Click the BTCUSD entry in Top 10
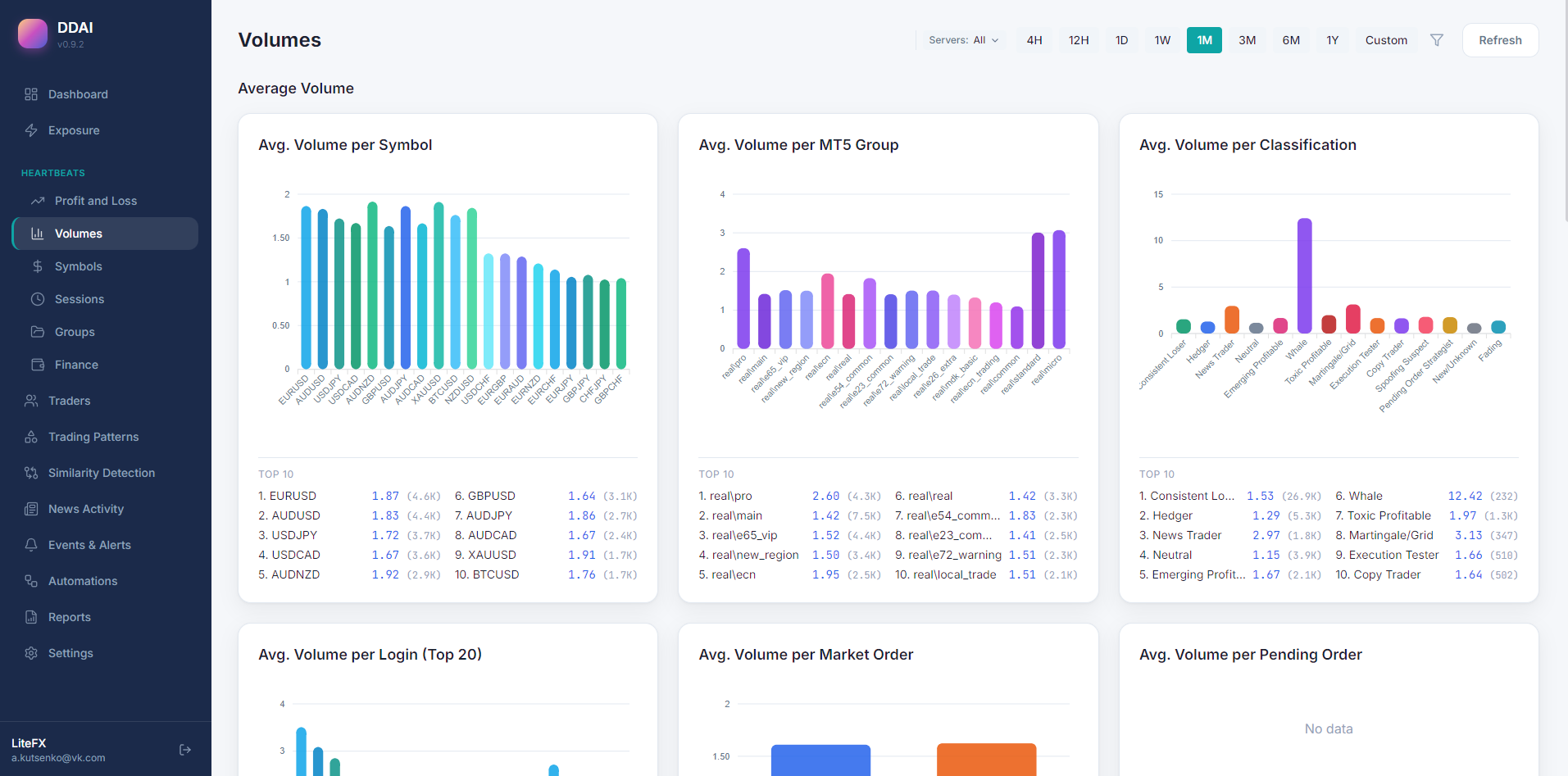 (546, 574)
